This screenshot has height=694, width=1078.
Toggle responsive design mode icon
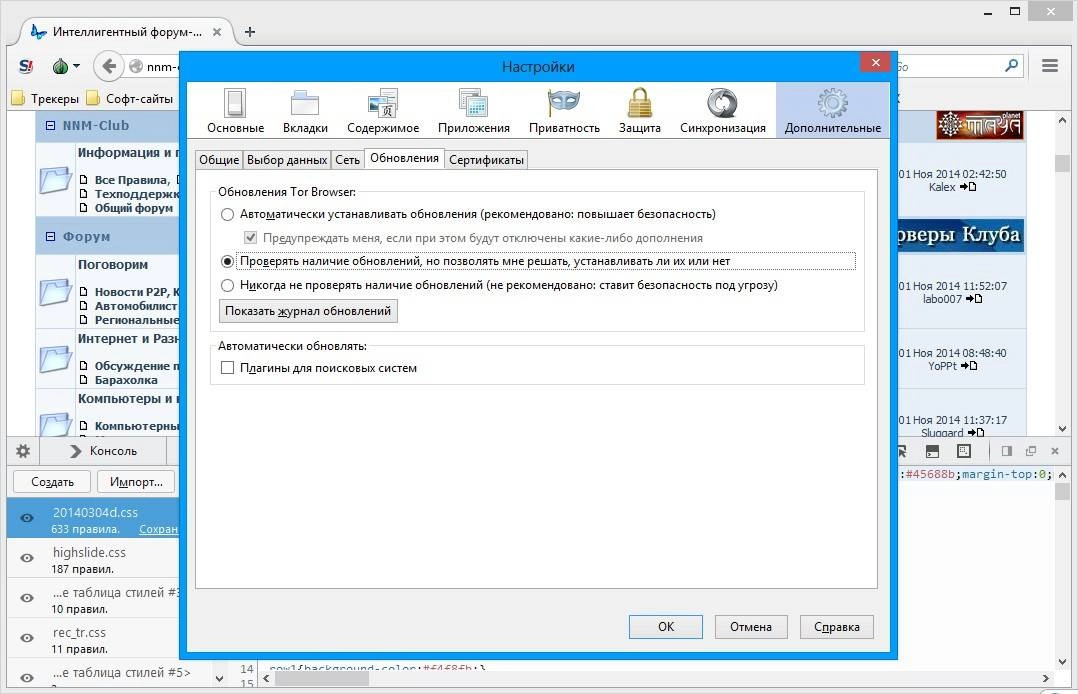pos(964,451)
